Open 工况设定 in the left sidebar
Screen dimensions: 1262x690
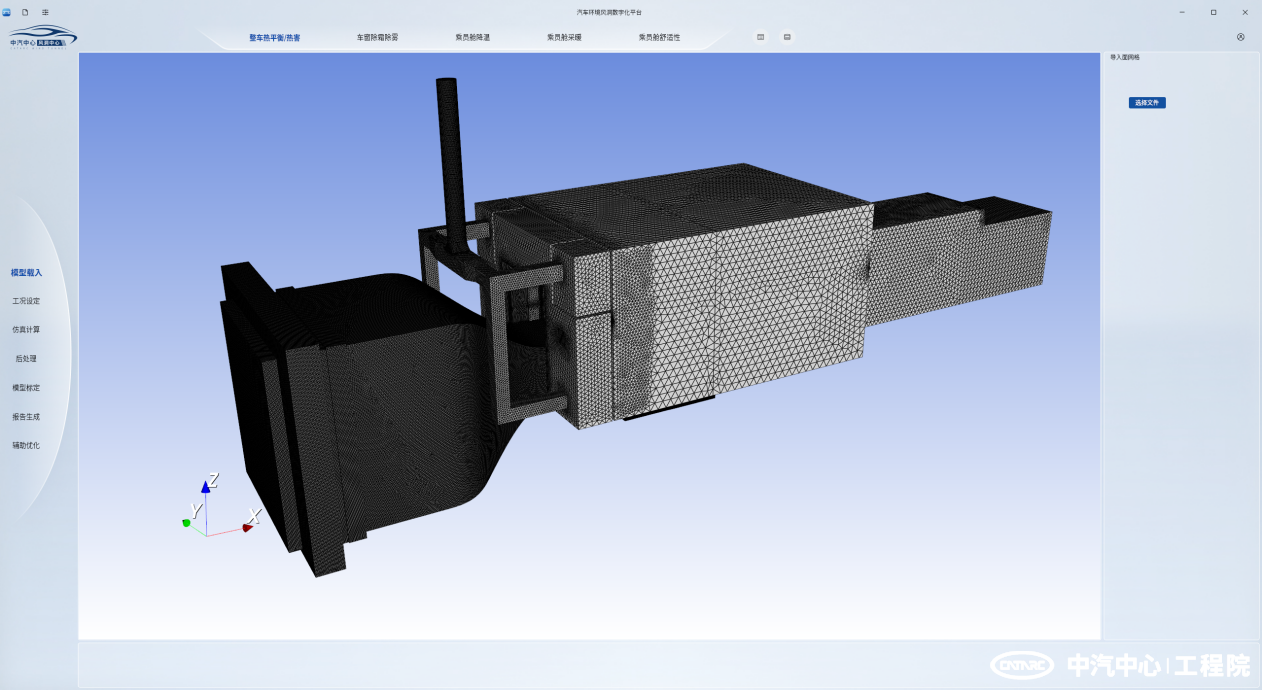[x=26, y=301]
